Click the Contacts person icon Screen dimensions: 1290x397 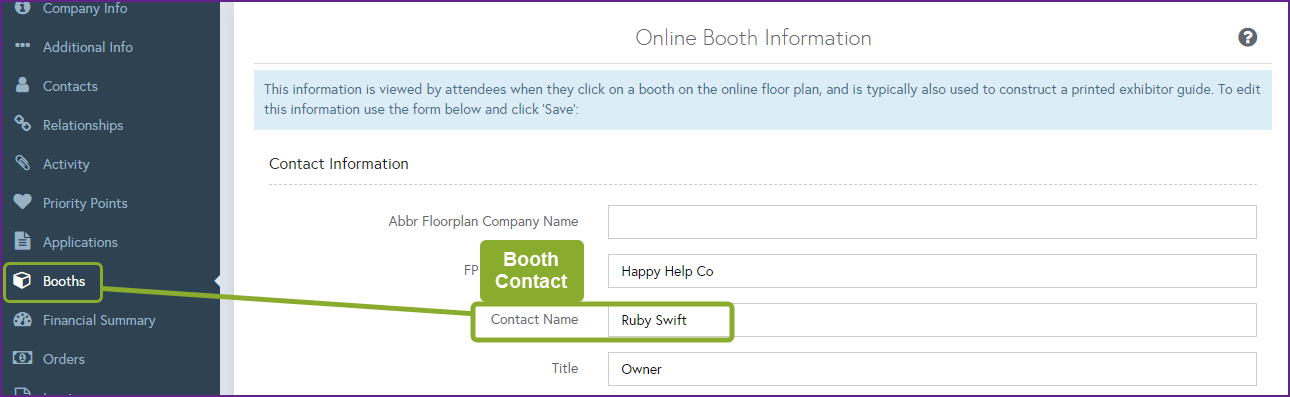22,86
